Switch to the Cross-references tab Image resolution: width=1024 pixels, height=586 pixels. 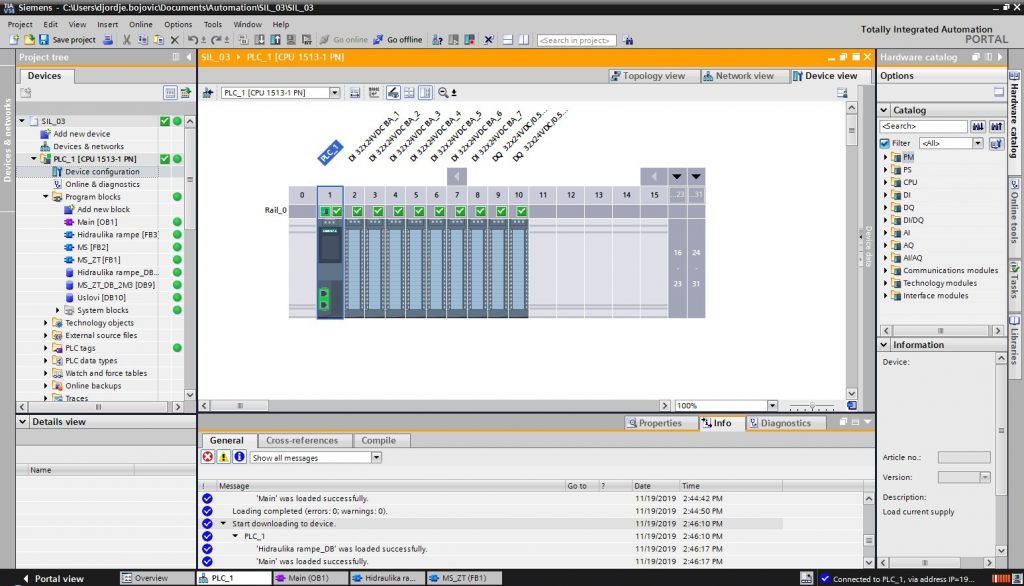tap(302, 440)
